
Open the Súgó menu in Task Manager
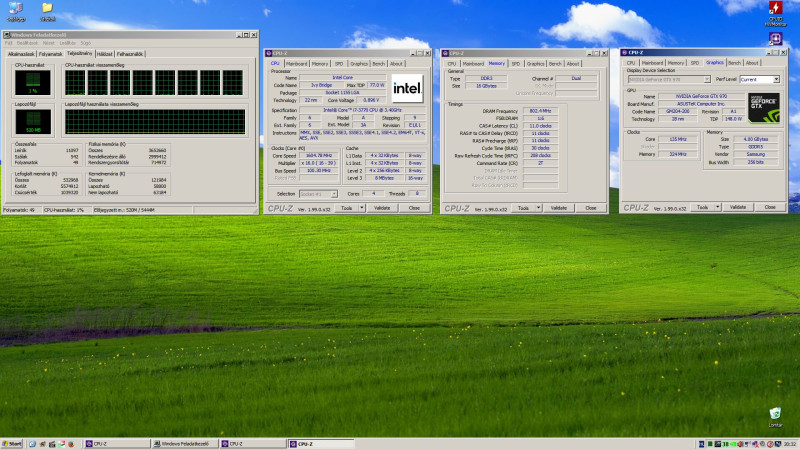click(85, 43)
